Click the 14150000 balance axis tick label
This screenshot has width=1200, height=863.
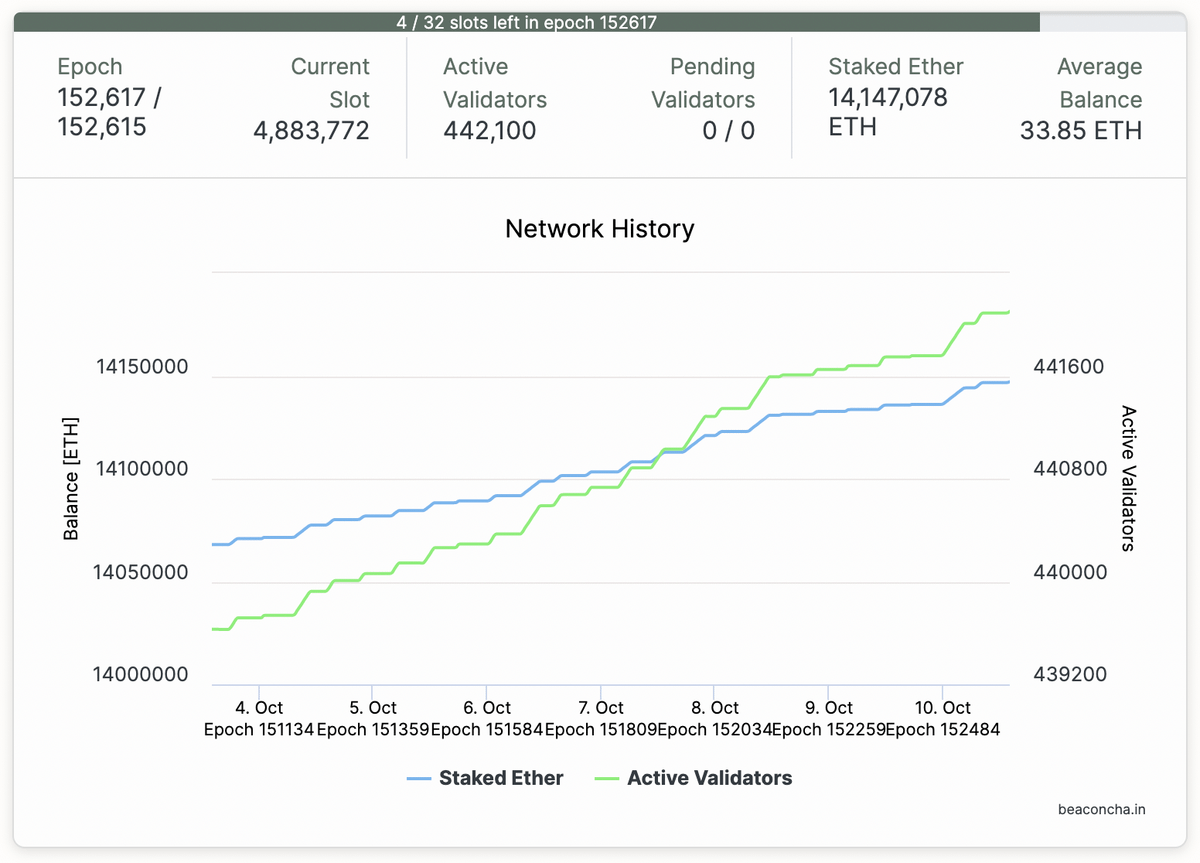click(141, 367)
